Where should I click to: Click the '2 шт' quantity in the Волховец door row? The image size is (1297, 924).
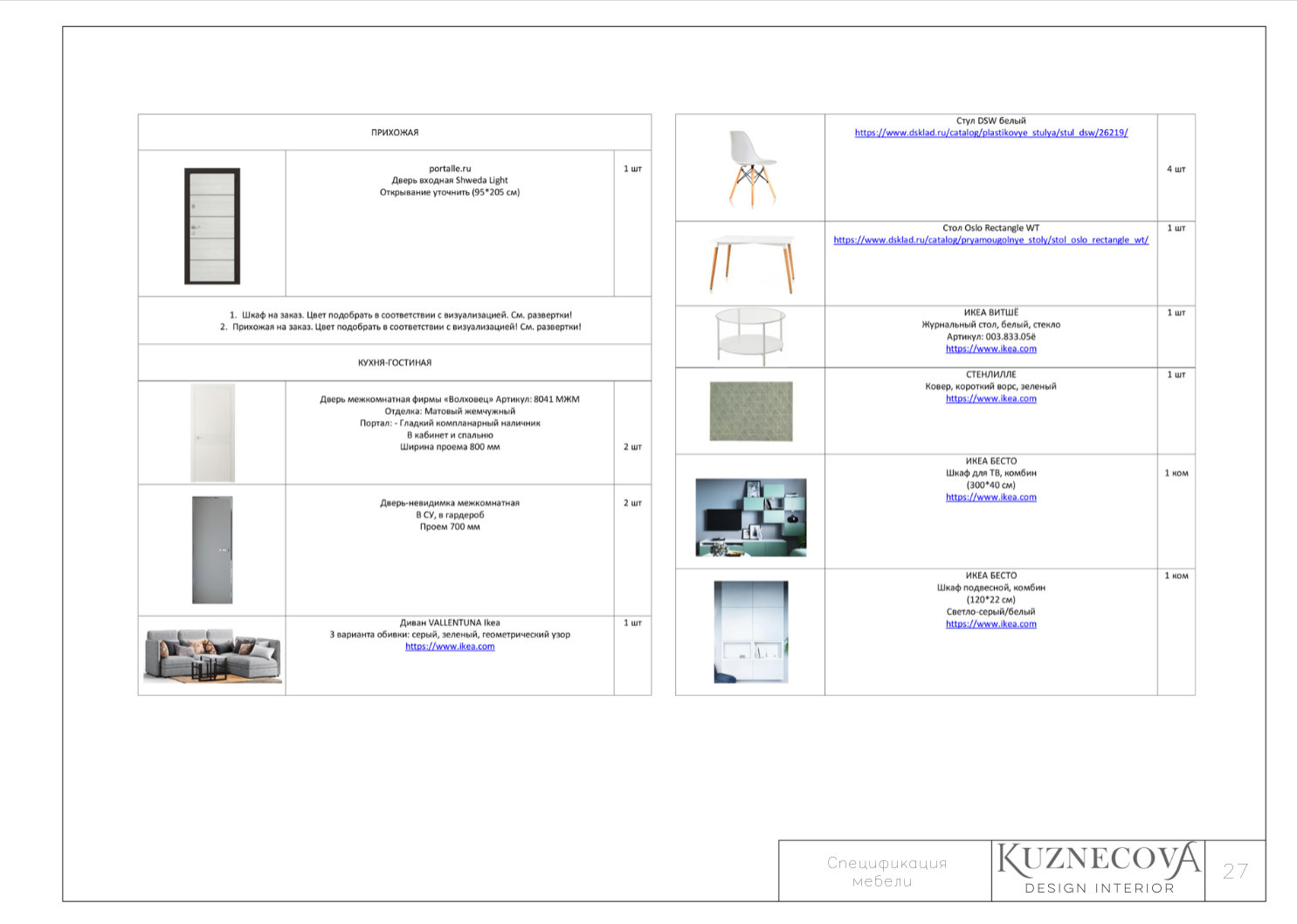632,446
